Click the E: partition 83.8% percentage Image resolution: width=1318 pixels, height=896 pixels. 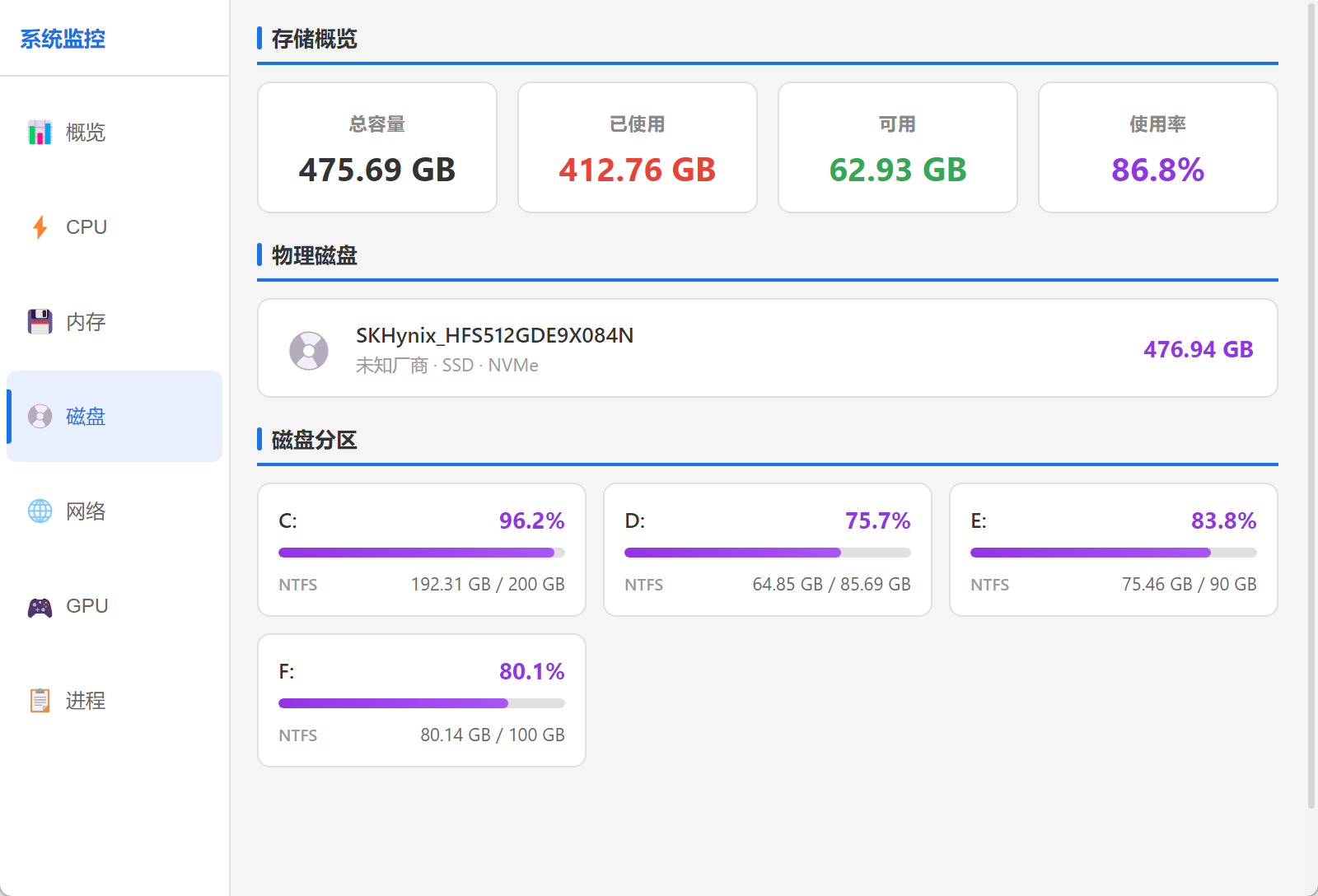[x=1223, y=521]
